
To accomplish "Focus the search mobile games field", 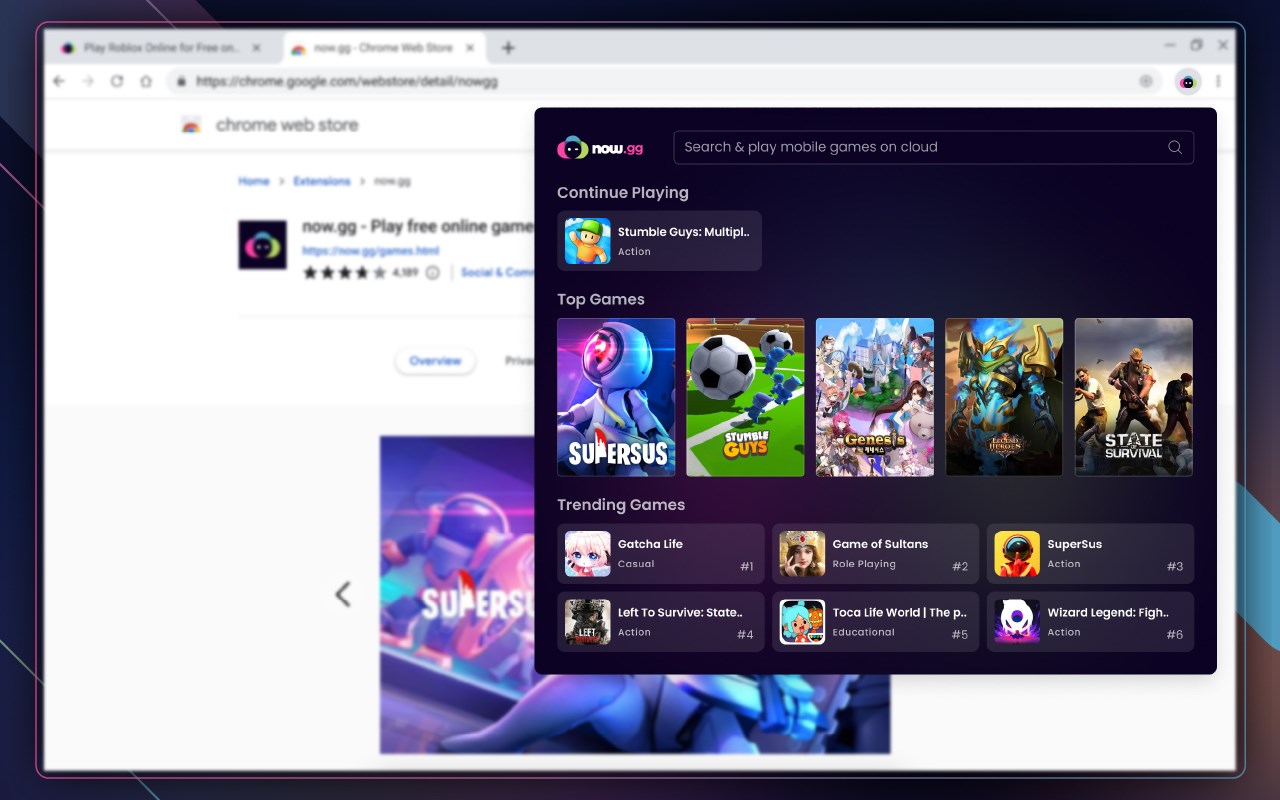I will coord(933,147).
